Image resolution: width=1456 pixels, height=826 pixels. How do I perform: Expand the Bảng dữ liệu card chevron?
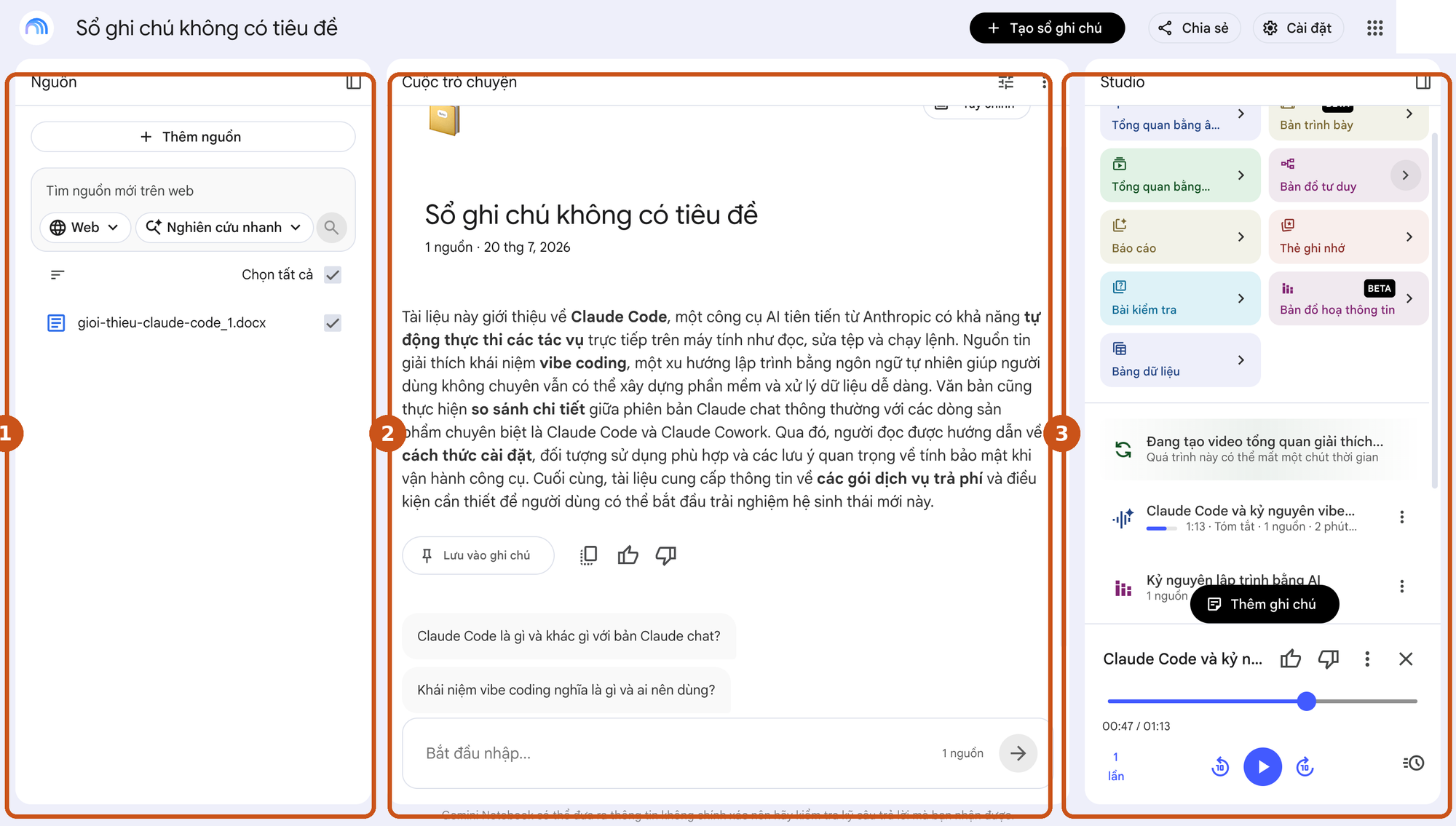pyautogui.click(x=1241, y=360)
